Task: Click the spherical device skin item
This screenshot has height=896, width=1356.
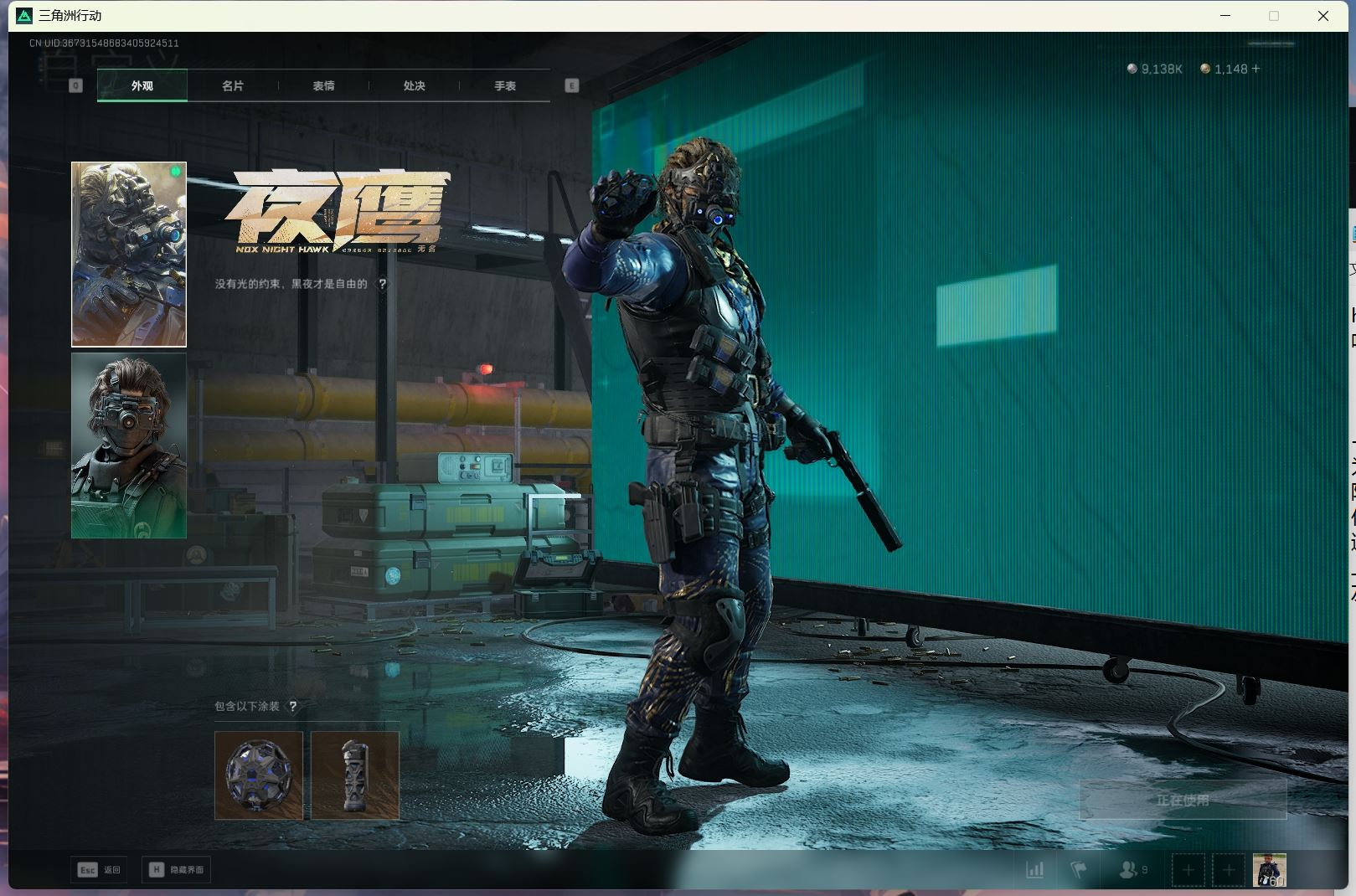Action: point(259,775)
